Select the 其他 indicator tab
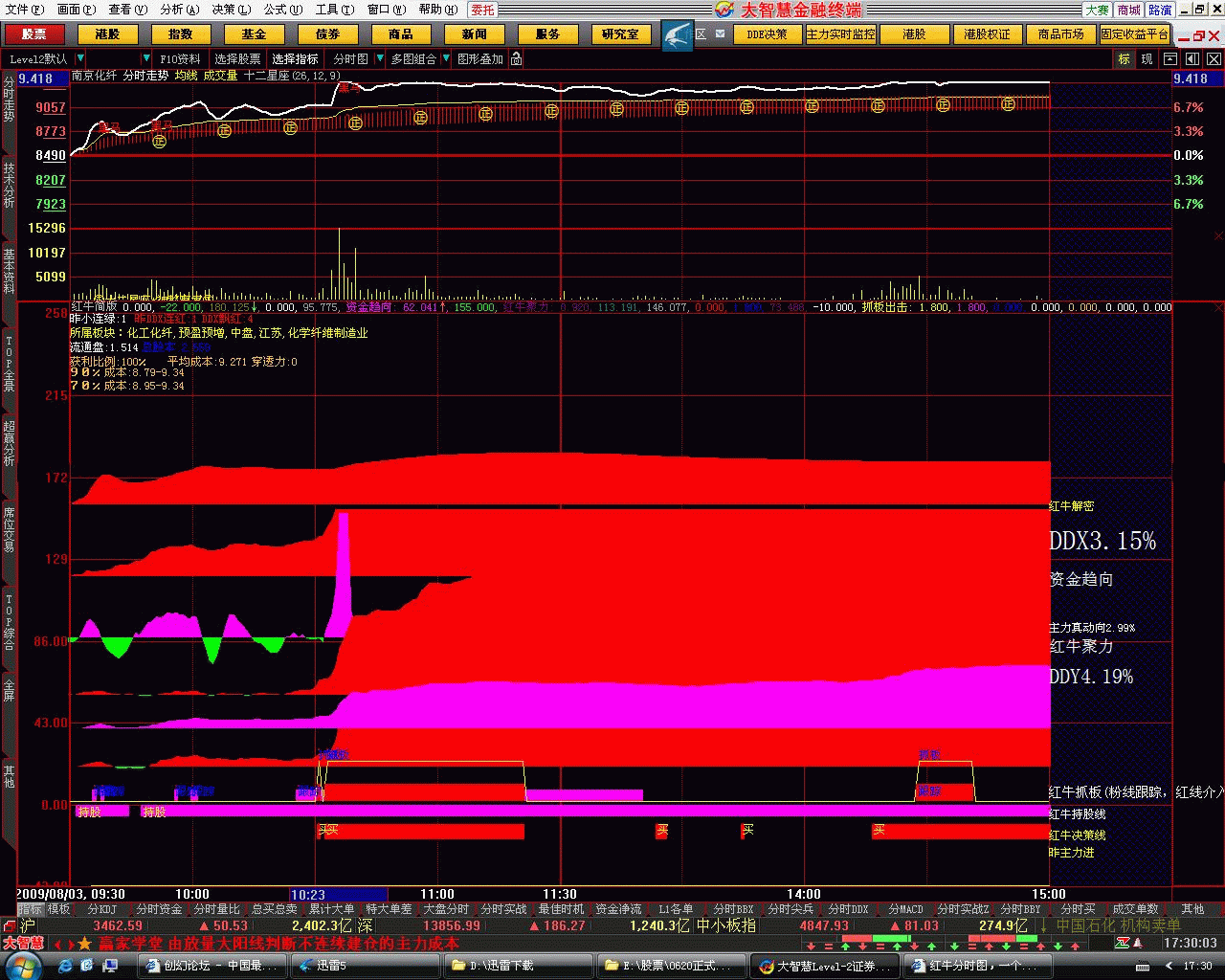Screen dimensions: 1225x980 tap(1192, 909)
